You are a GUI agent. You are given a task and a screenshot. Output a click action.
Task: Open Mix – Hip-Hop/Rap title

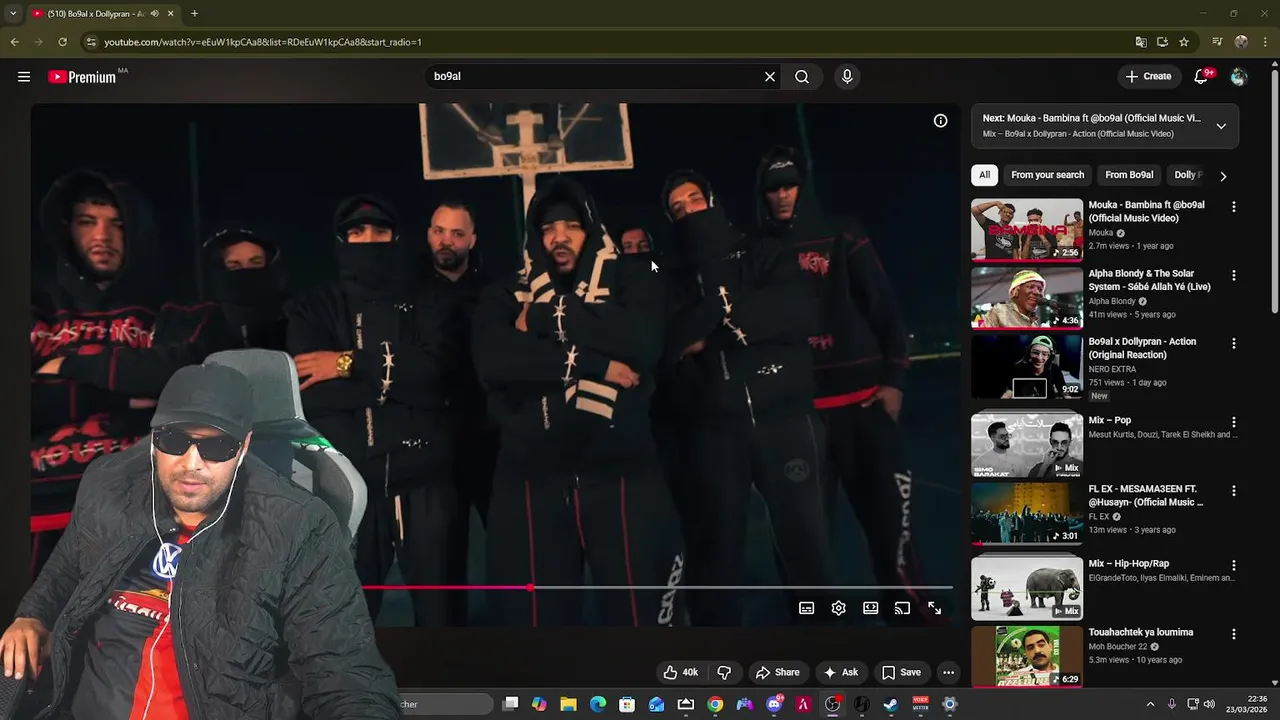click(1128, 564)
